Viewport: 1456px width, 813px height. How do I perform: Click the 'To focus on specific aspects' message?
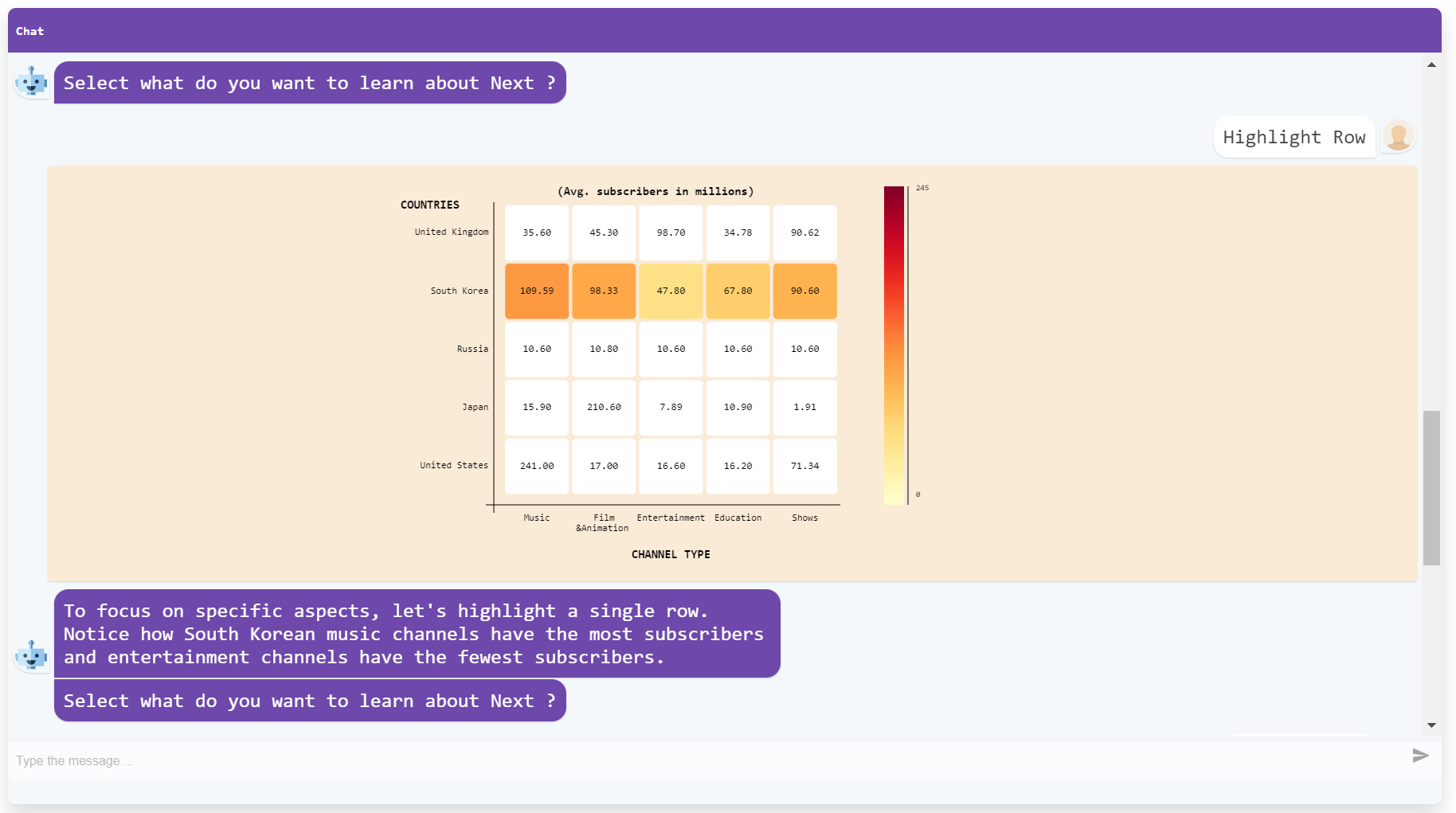point(417,634)
